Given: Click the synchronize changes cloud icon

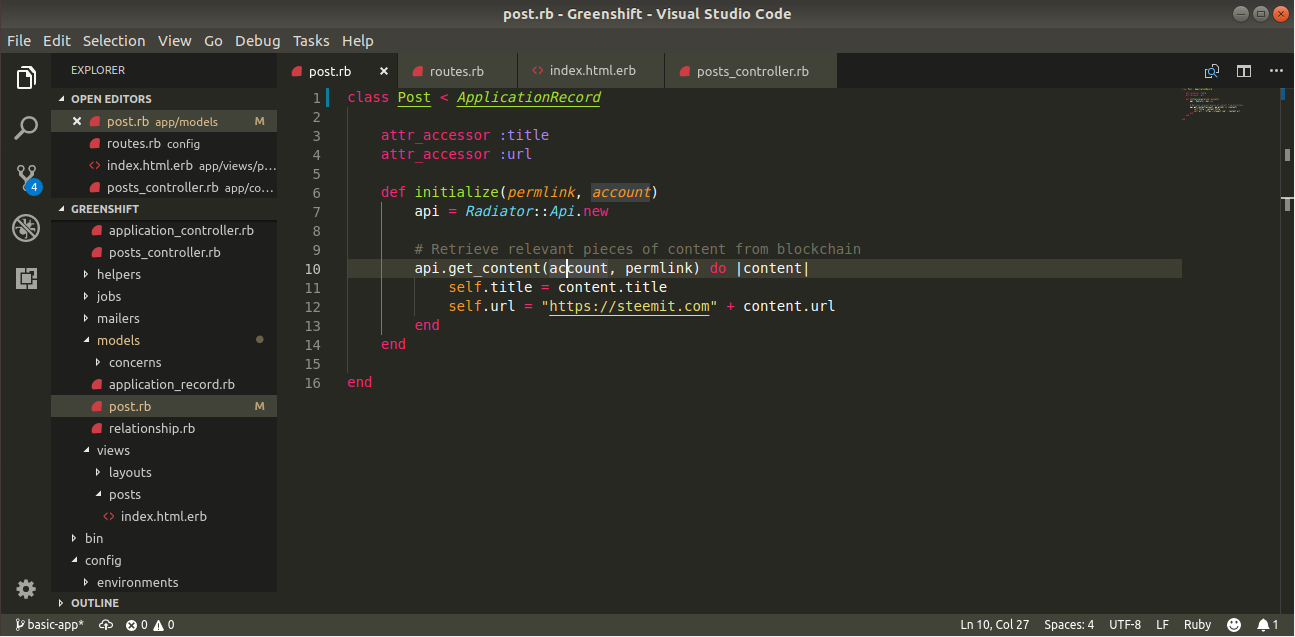Looking at the screenshot, I should (x=106, y=624).
